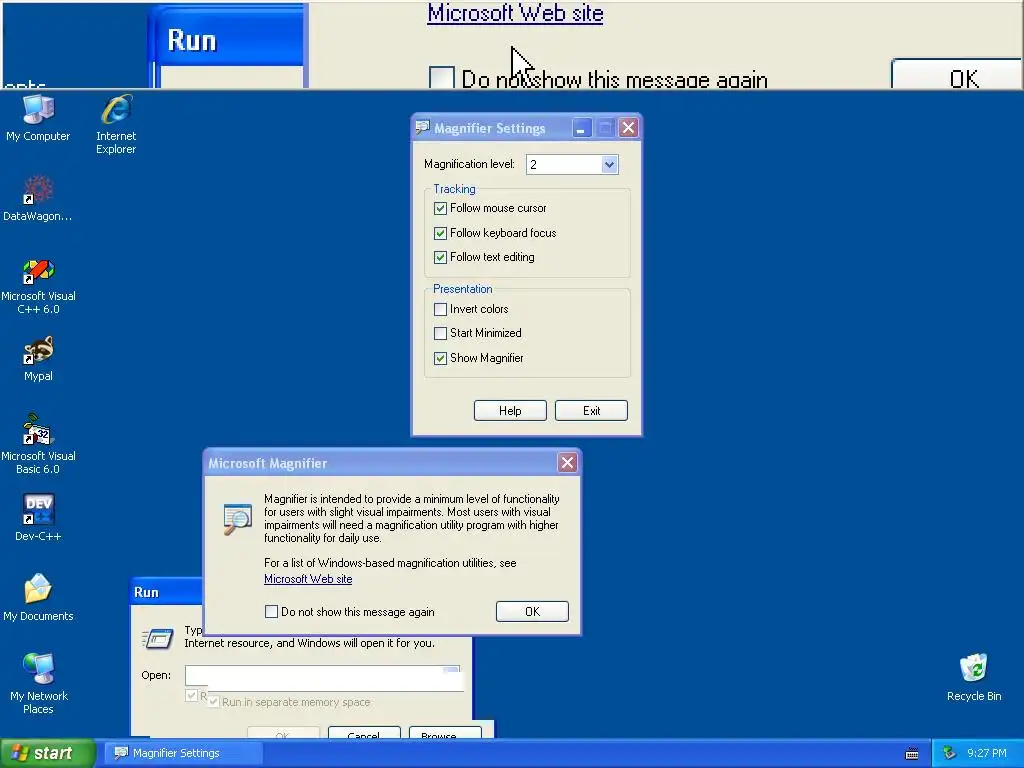Select the DataWagon desktop shortcut
1024x768 pixels.
(x=38, y=199)
